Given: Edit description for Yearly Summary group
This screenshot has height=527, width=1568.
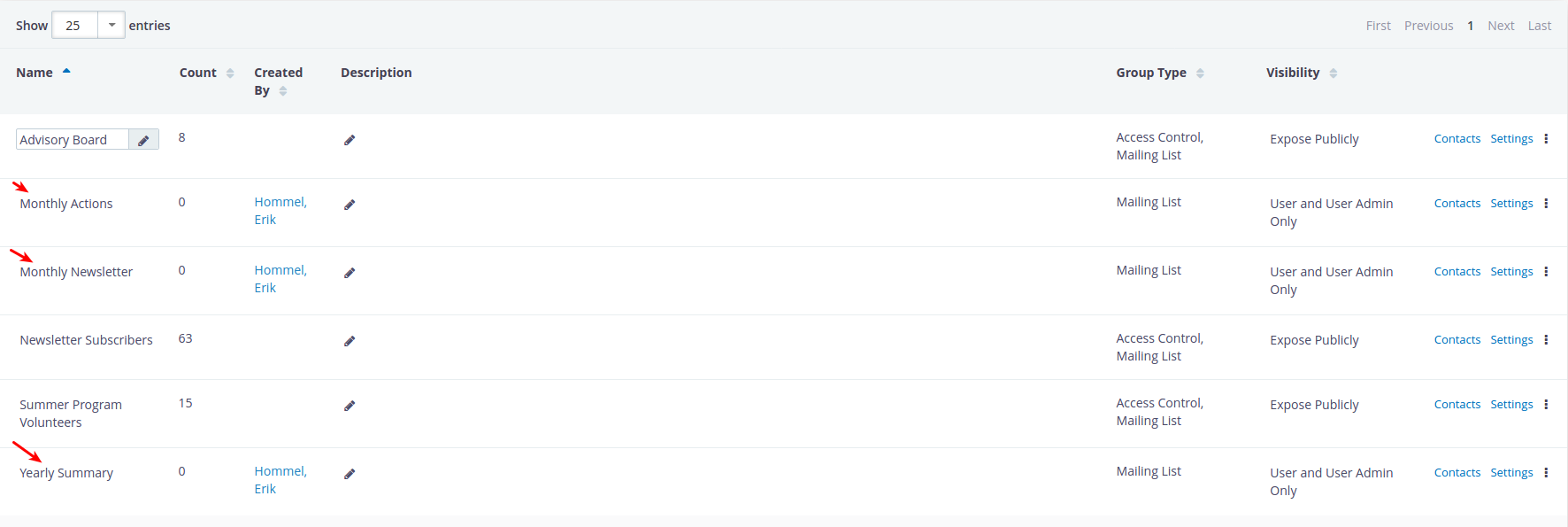Looking at the screenshot, I should (350, 474).
